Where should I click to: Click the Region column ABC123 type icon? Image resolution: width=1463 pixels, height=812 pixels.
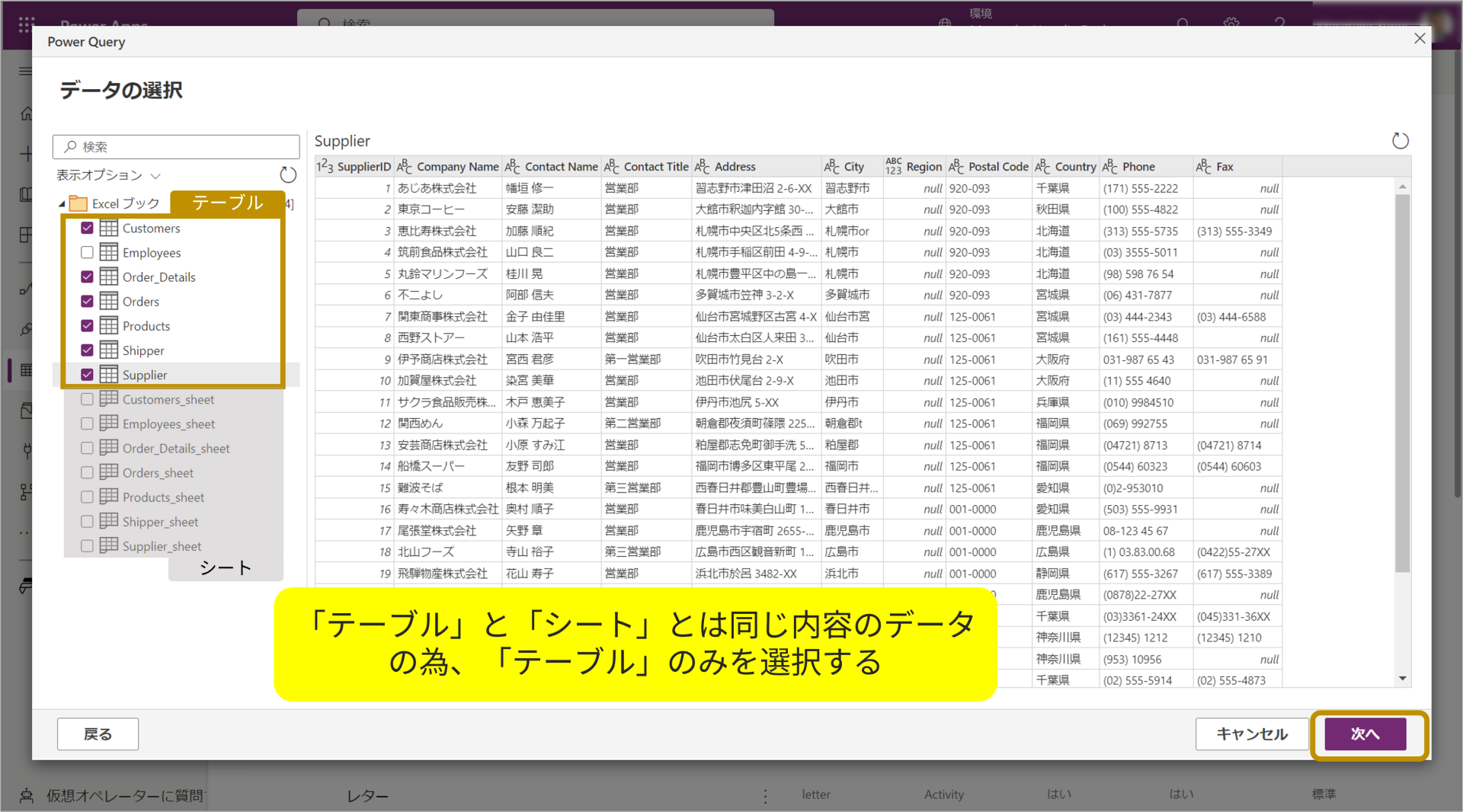[x=893, y=166]
